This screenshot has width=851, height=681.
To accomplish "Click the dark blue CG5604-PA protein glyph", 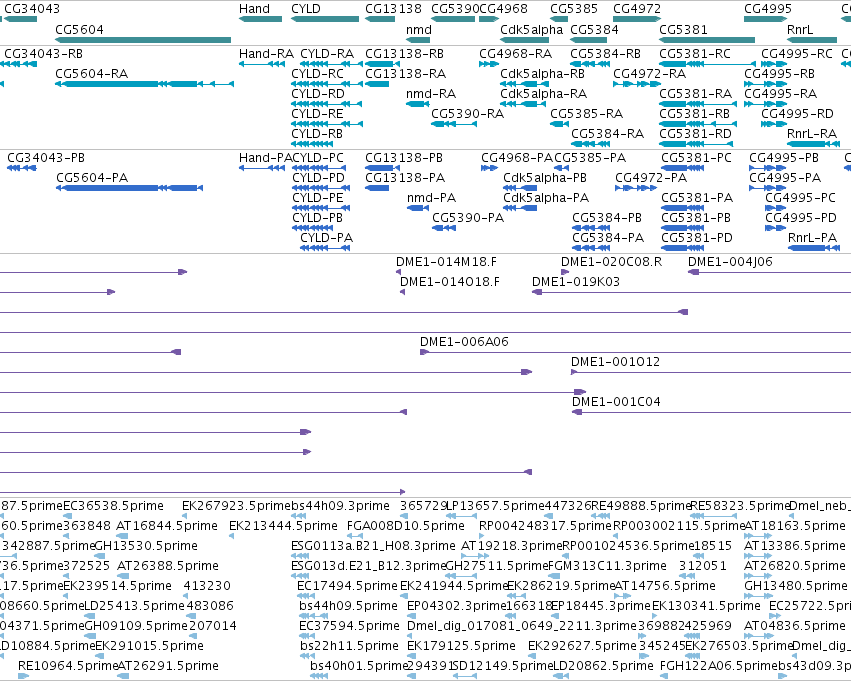I will 129,188.
